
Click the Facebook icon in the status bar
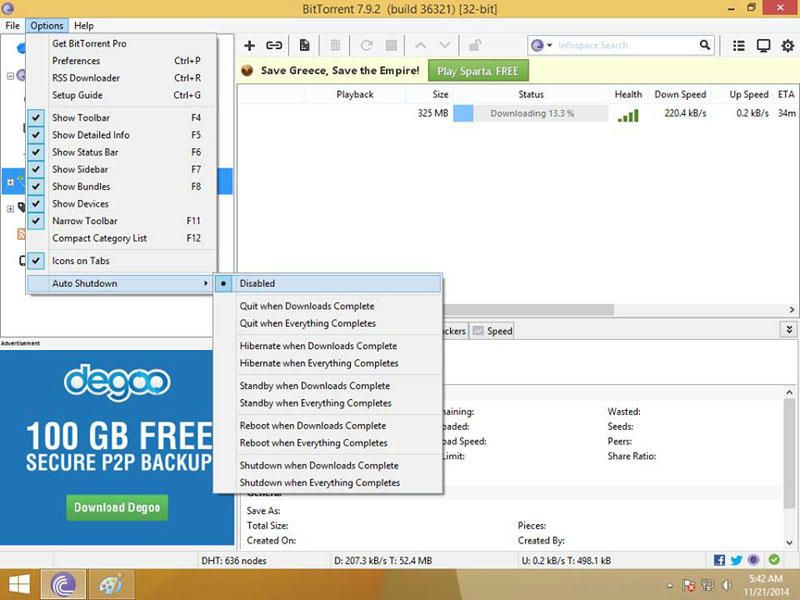click(x=719, y=560)
